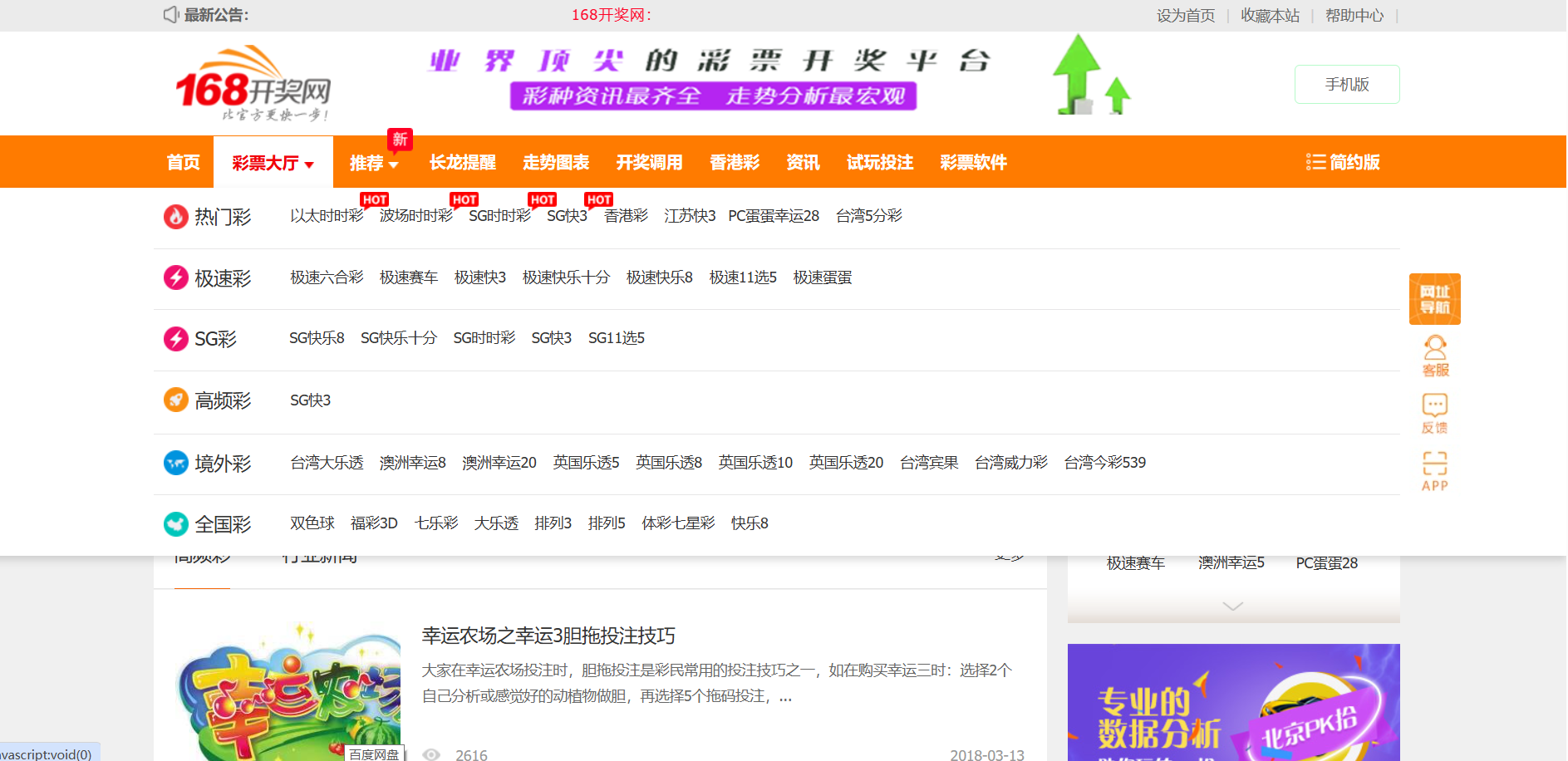Go to 首页 in navigation bar
This screenshot has width=1568, height=761.
pos(183,162)
